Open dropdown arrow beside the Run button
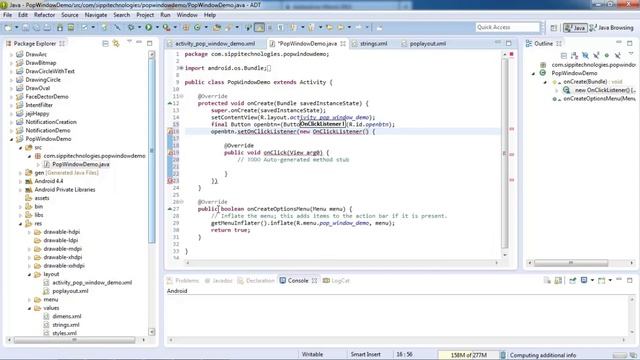 click(157, 27)
